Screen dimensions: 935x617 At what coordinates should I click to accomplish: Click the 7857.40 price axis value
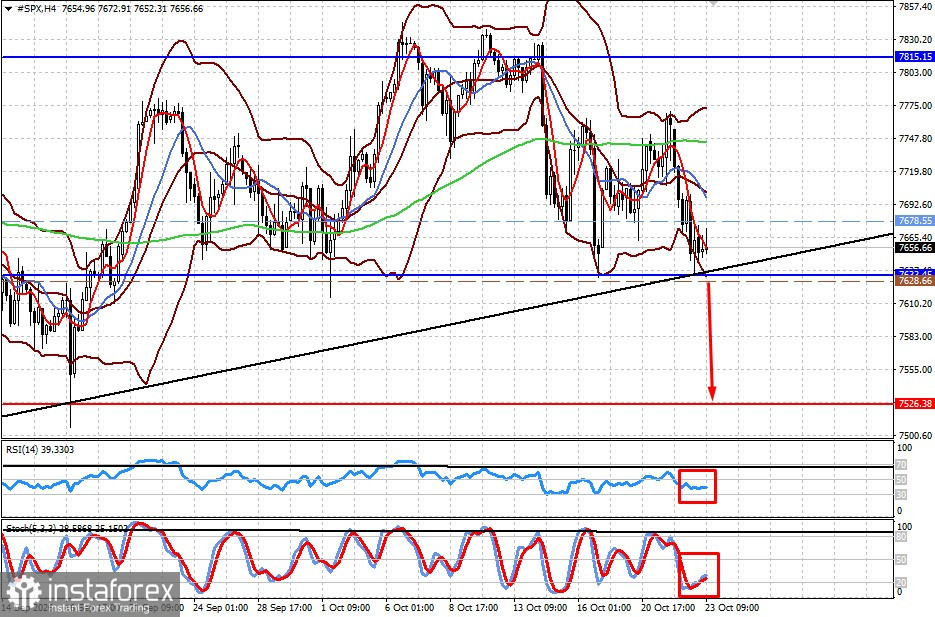tap(915, 7)
